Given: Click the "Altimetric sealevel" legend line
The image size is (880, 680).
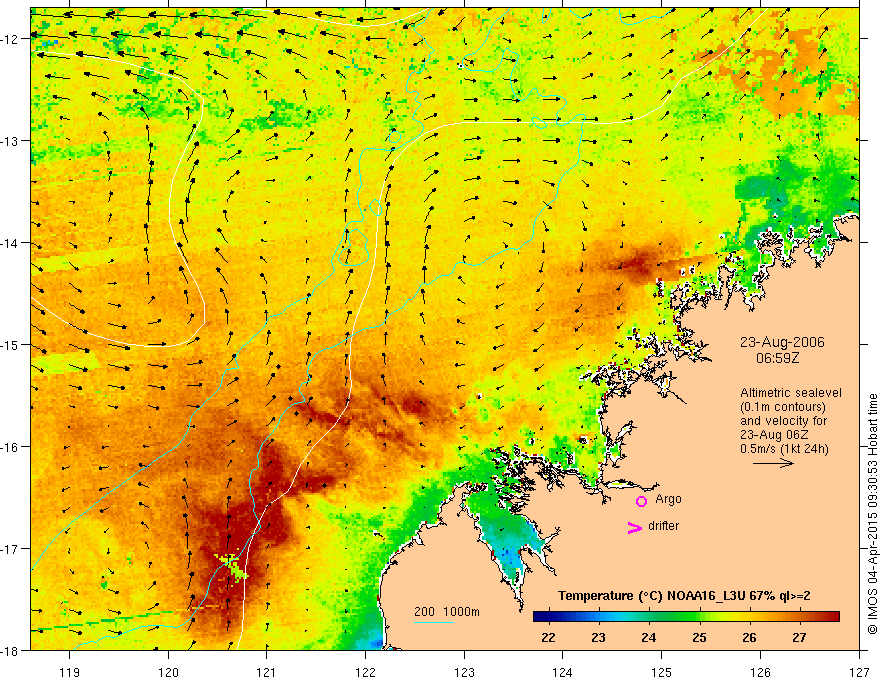Looking at the screenshot, I should click(791, 393).
